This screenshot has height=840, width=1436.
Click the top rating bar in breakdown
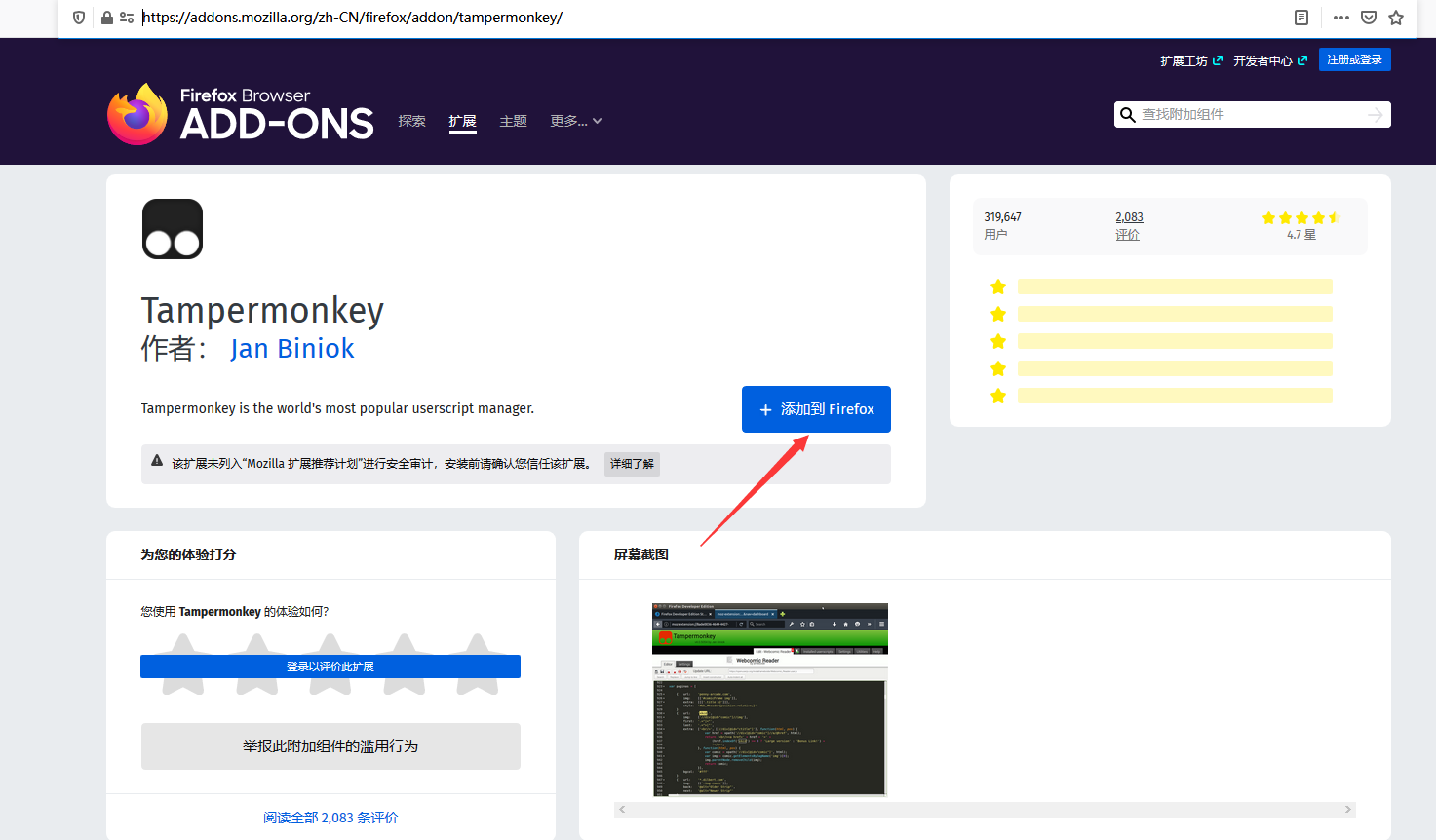1175,286
